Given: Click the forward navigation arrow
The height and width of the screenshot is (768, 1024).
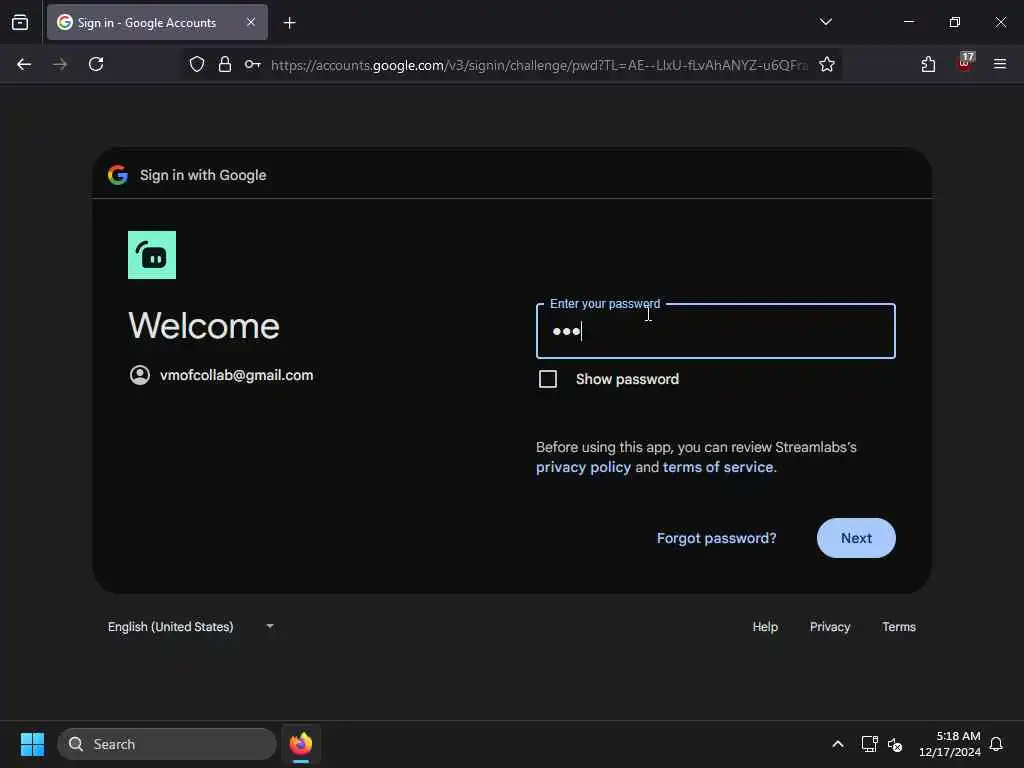Looking at the screenshot, I should pyautogui.click(x=59, y=64).
